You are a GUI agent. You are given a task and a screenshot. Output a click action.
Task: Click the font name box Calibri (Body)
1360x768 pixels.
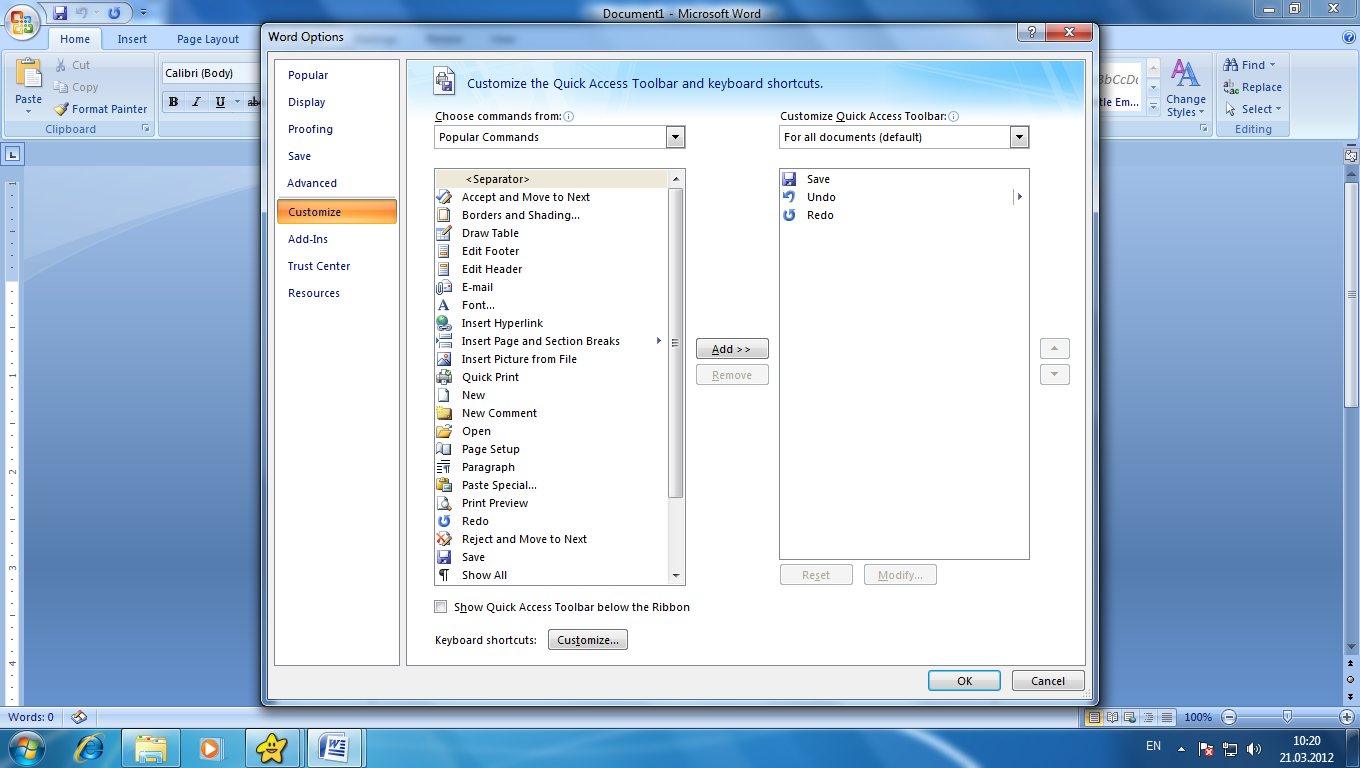(x=210, y=73)
